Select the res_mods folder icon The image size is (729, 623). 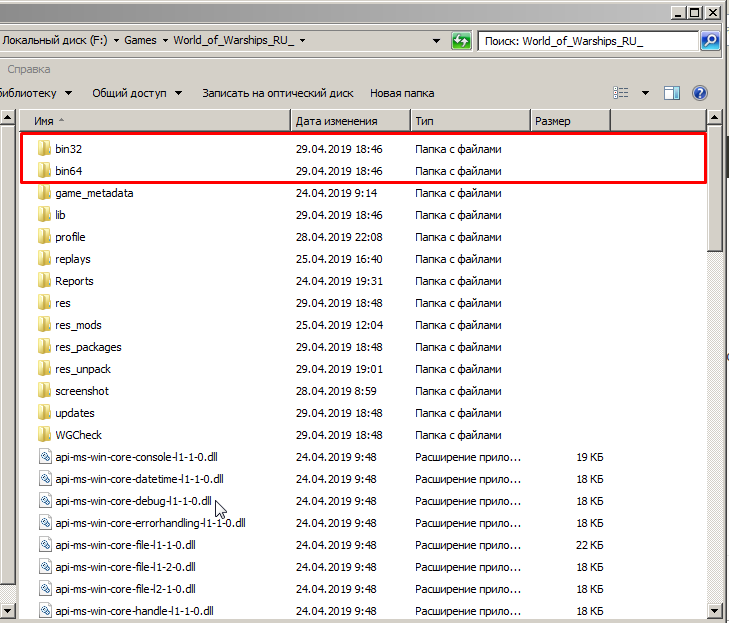click(44, 325)
